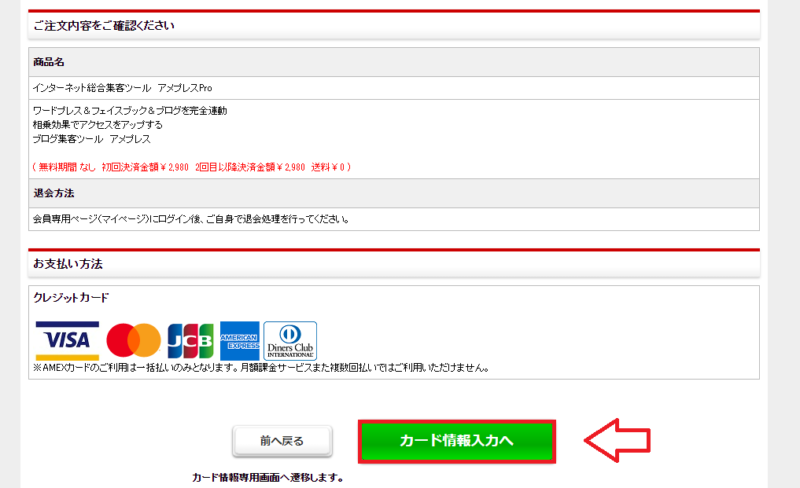Click the Mastercard logo
The width and height of the screenshot is (800, 488).
pyautogui.click(x=134, y=340)
